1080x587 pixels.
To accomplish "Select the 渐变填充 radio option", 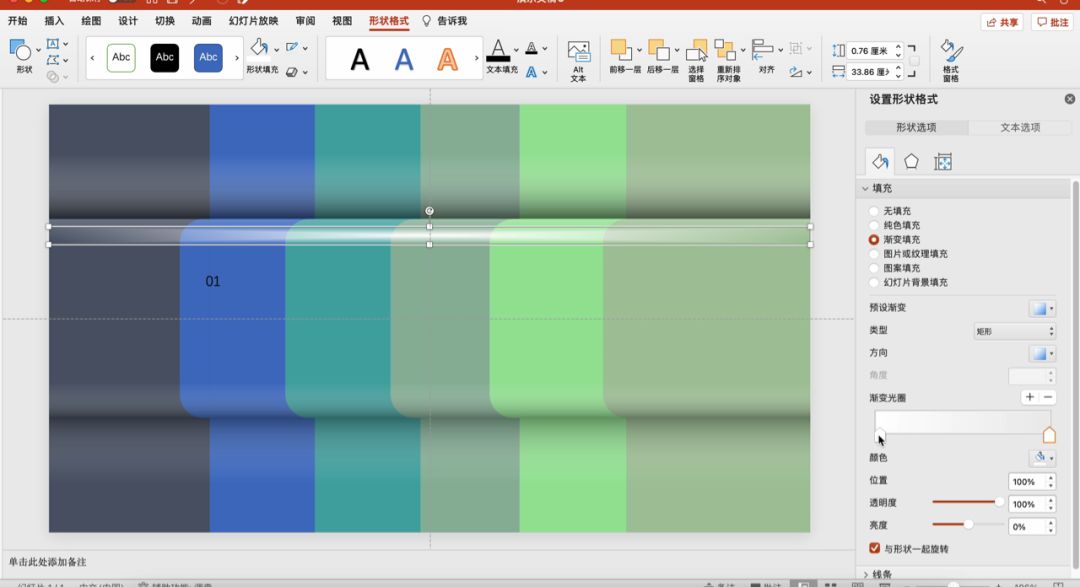I will pos(874,240).
